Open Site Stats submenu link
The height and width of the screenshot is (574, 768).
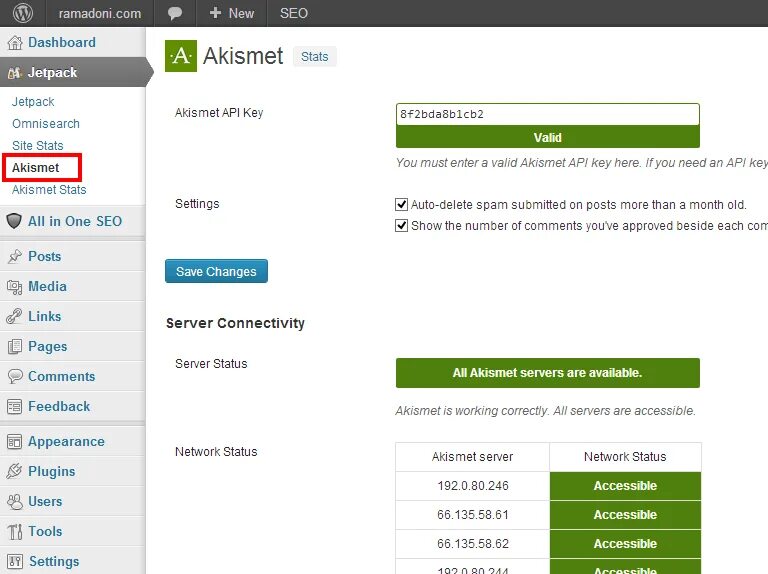[38, 146]
